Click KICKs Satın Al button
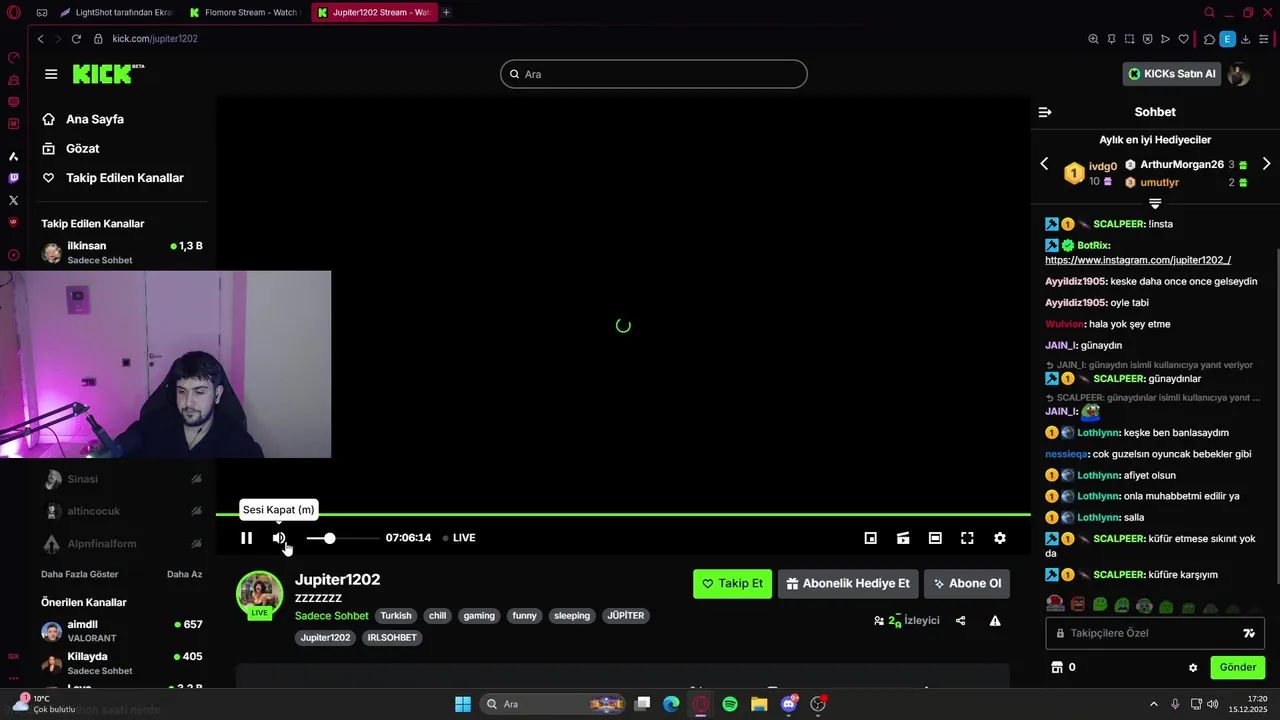Screen dimensions: 1280x720 [x=1172, y=74]
